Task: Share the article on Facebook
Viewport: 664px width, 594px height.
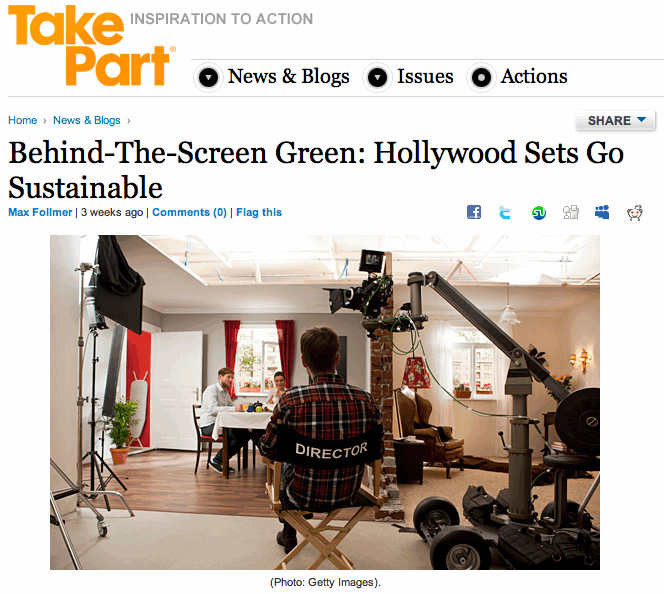Action: pos(474,212)
